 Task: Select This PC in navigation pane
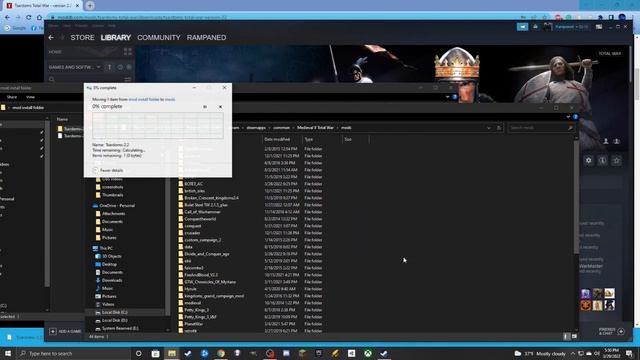click(106, 248)
